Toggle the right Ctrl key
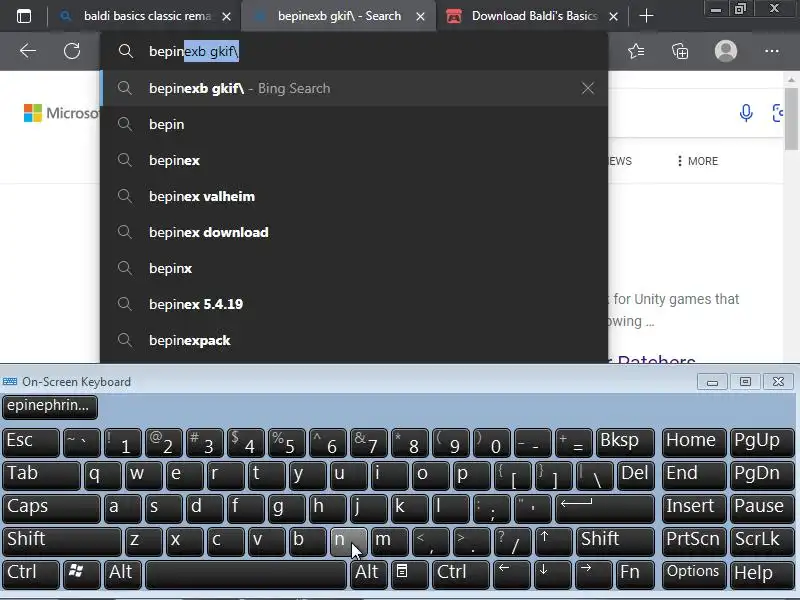800x600 pixels. pos(460,573)
